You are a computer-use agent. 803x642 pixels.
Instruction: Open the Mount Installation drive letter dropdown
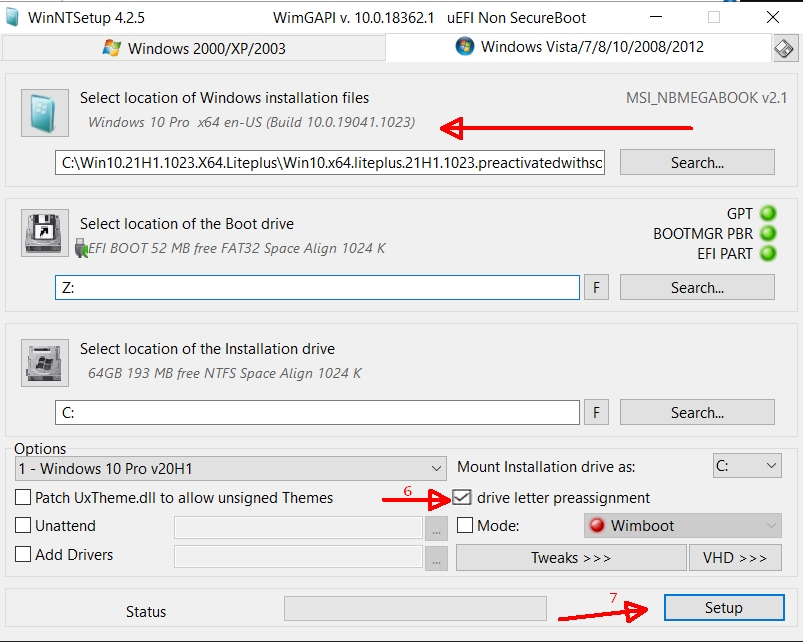(747, 466)
